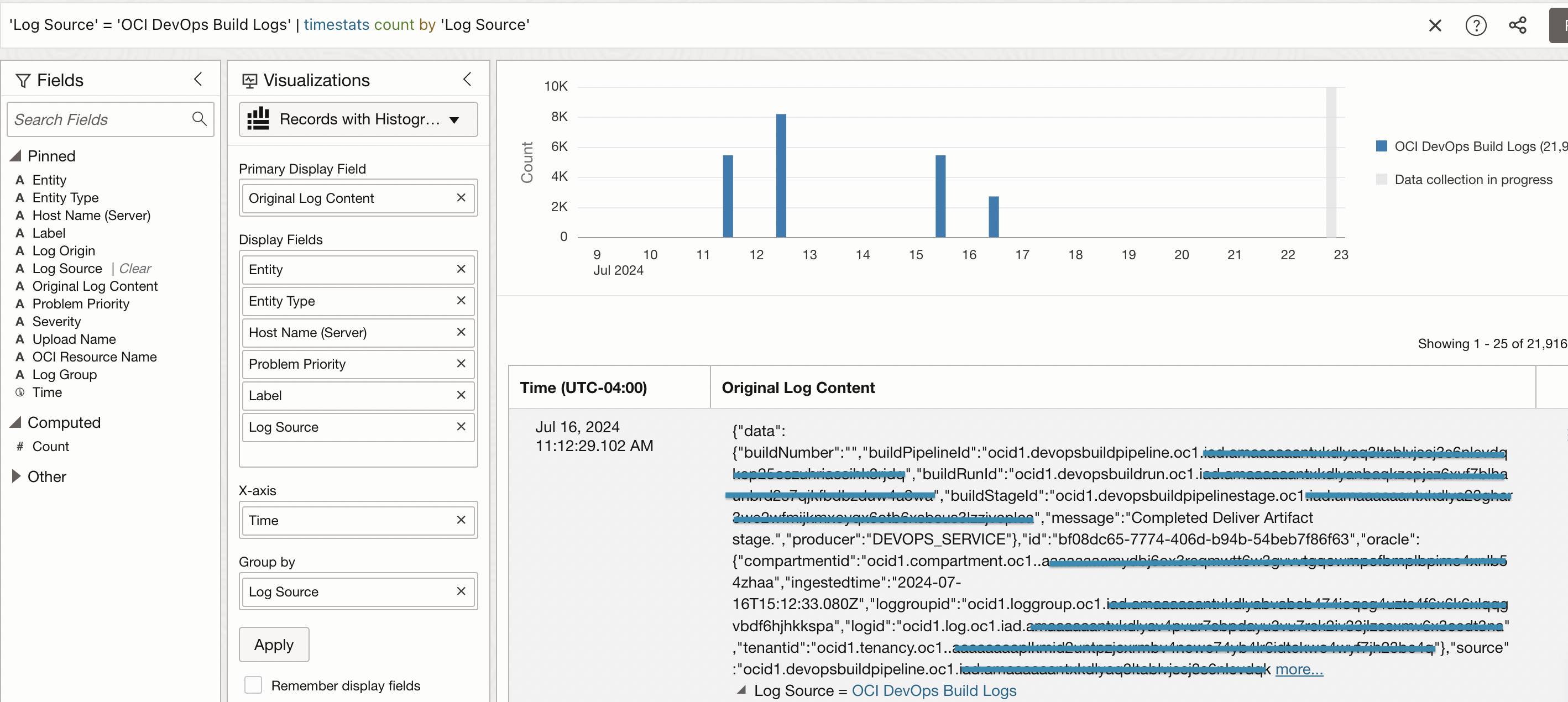The image size is (1568, 702).
Task: Collapse the Pinned fields section
Action: click(17, 156)
